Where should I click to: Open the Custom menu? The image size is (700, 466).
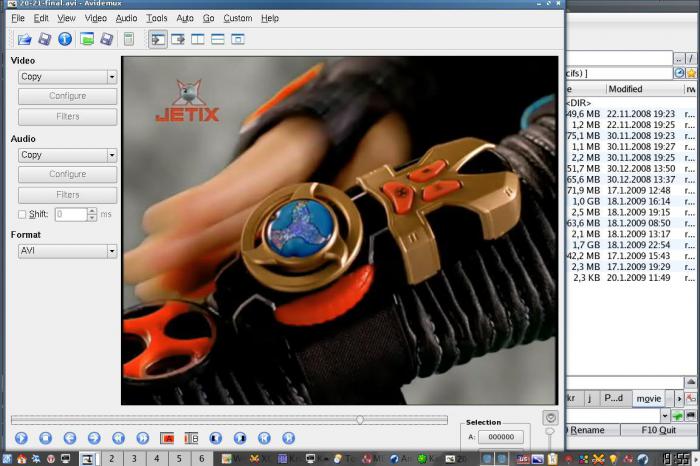coord(238,18)
